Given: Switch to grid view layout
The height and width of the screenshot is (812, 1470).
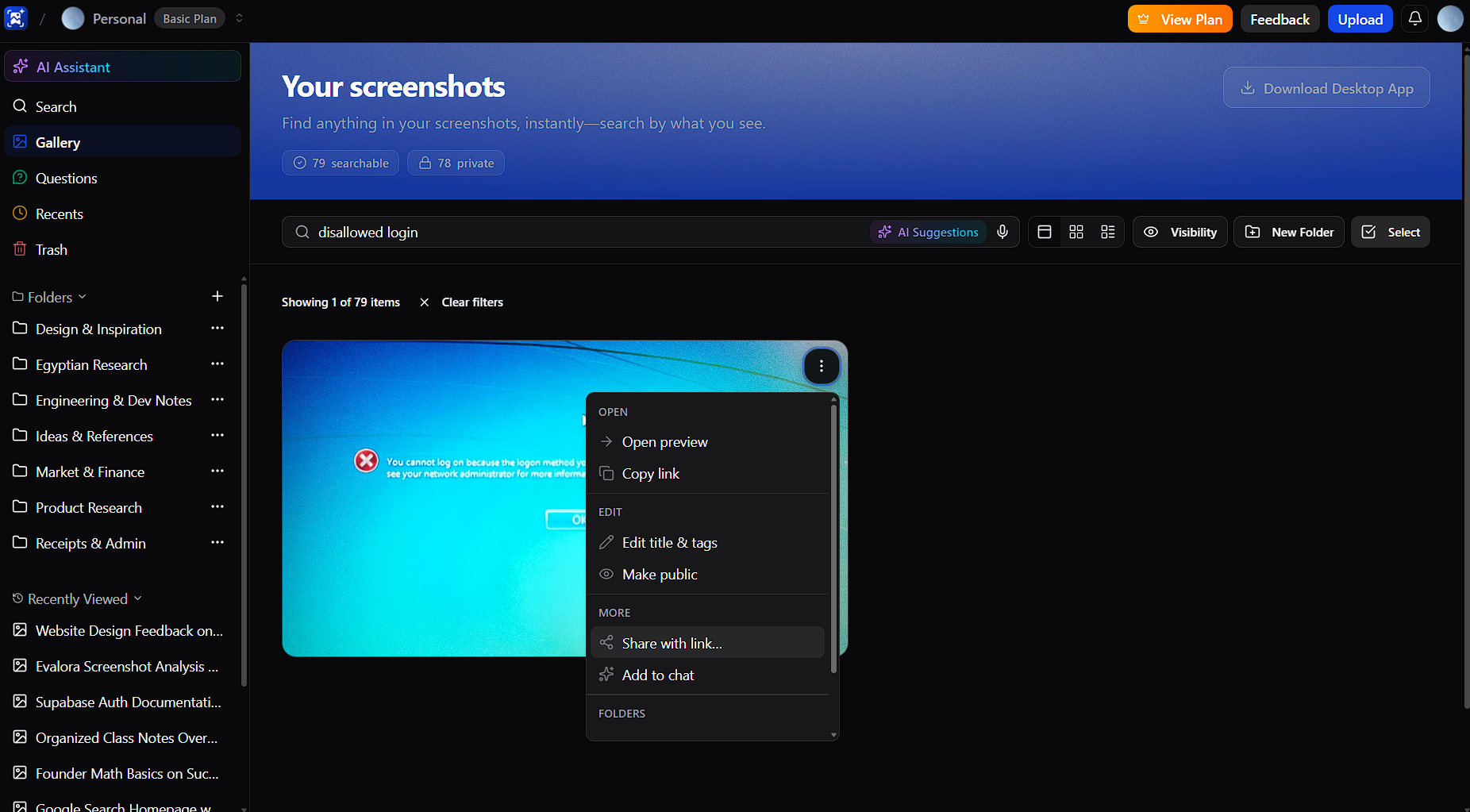Looking at the screenshot, I should coord(1076,232).
